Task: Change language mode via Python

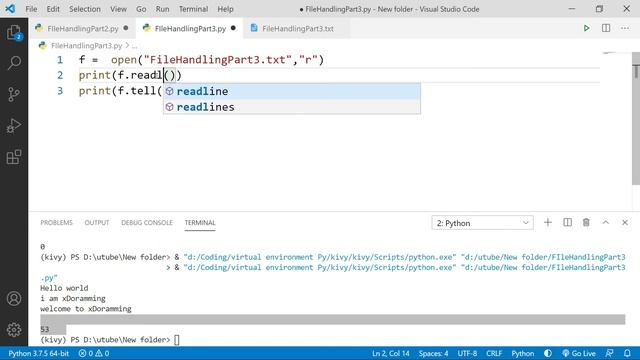Action: pos(522,353)
